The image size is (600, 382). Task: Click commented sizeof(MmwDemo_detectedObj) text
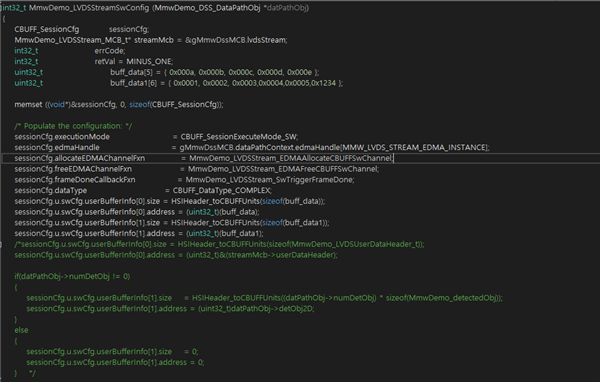tap(442, 298)
